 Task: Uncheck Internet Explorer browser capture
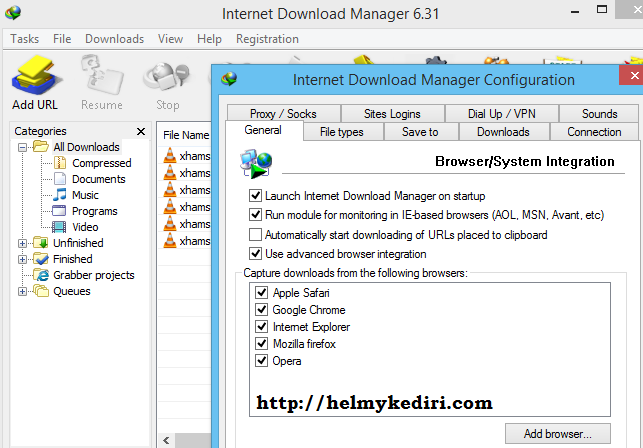tap(261, 327)
